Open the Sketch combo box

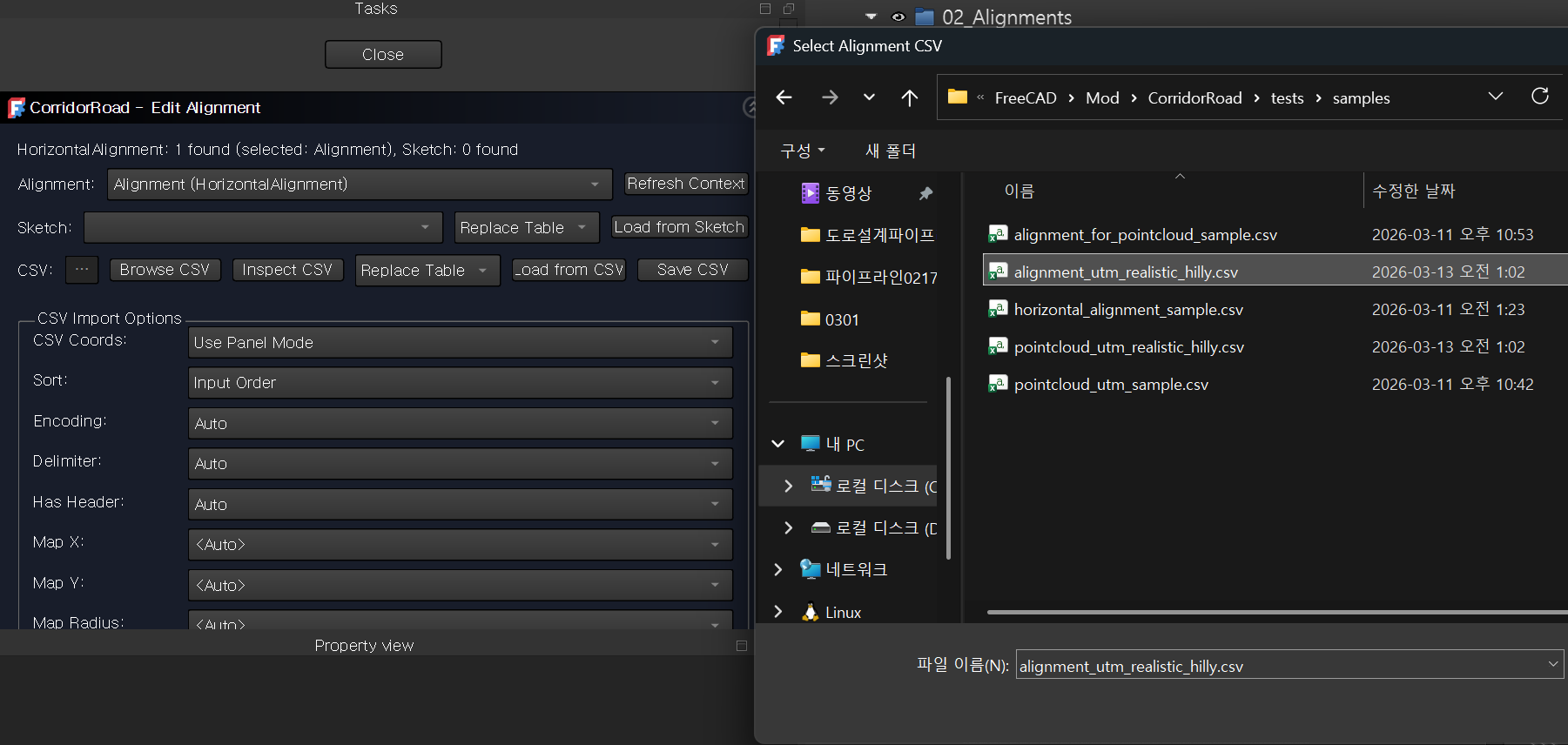pos(263,228)
